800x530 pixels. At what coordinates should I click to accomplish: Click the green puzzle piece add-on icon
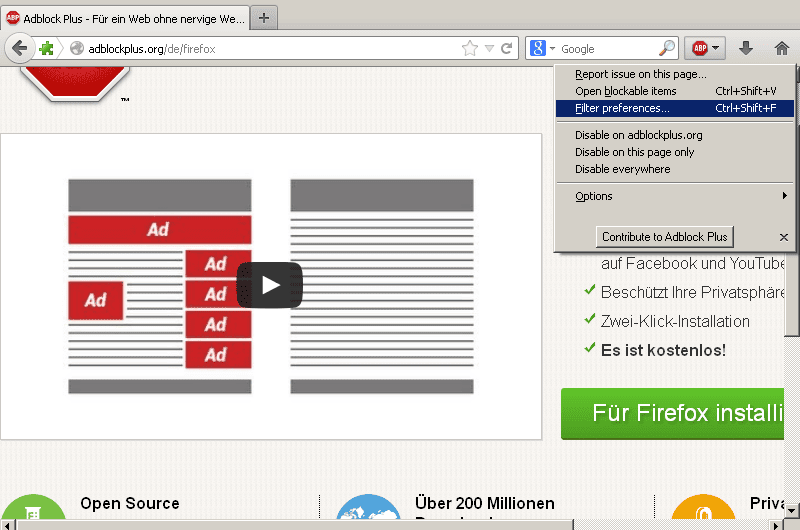(x=46, y=48)
